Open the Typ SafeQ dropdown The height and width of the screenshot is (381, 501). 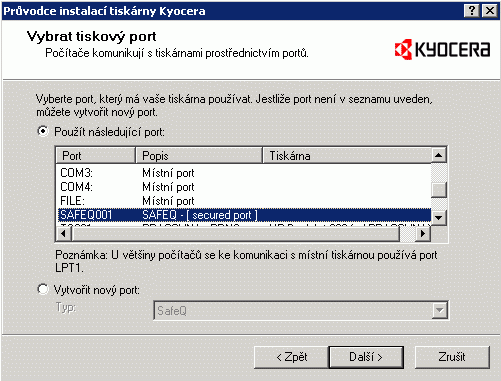439,310
